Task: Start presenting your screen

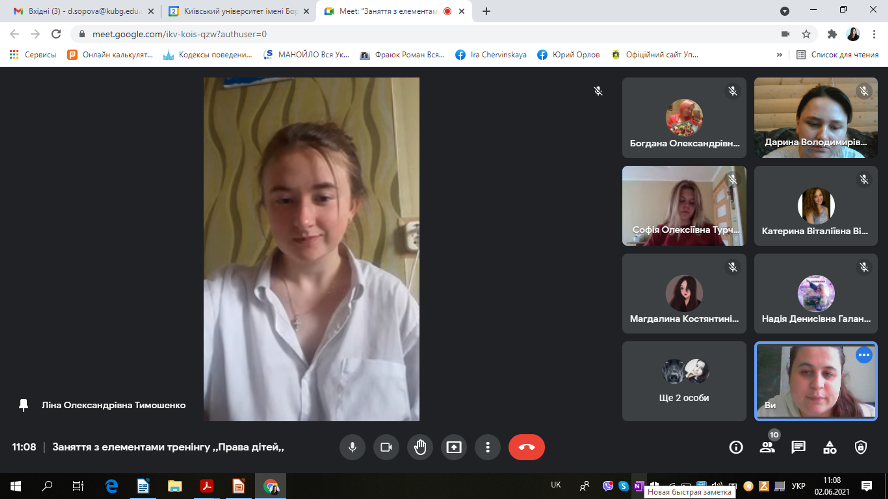Action: 454,447
